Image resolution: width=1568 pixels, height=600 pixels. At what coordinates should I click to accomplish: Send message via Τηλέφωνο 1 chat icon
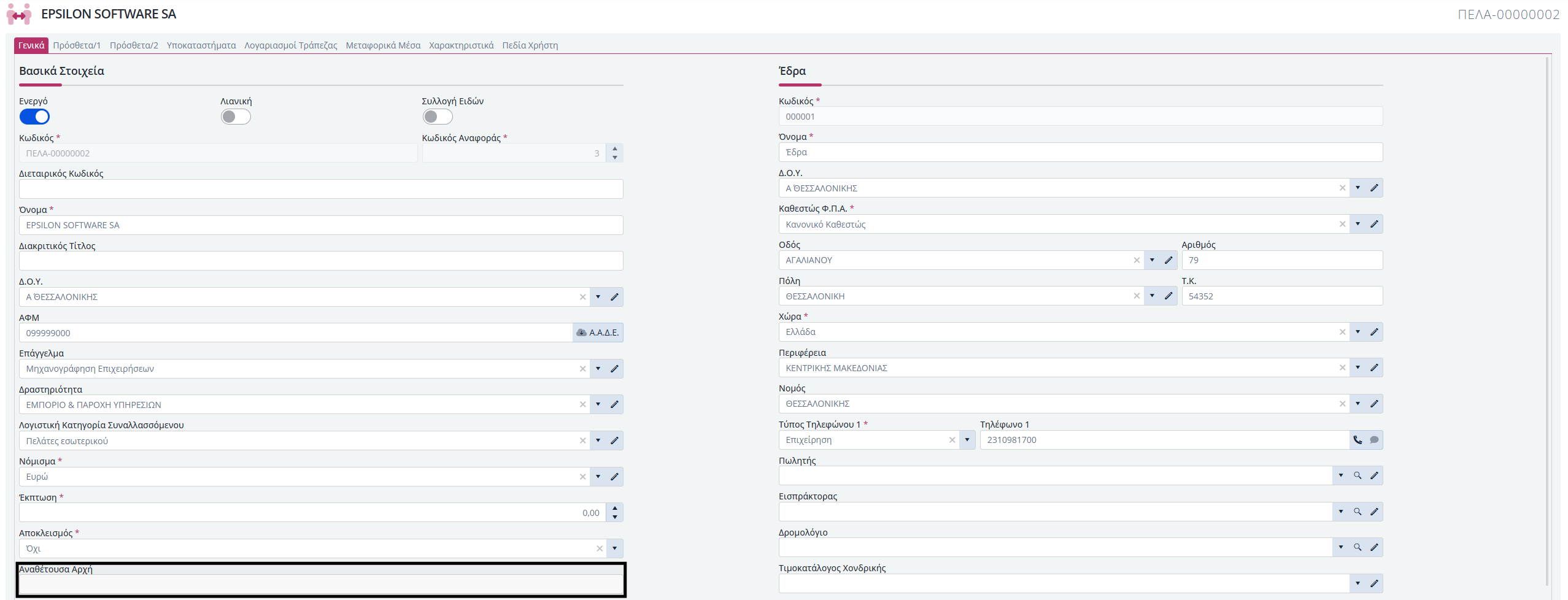click(1374, 440)
